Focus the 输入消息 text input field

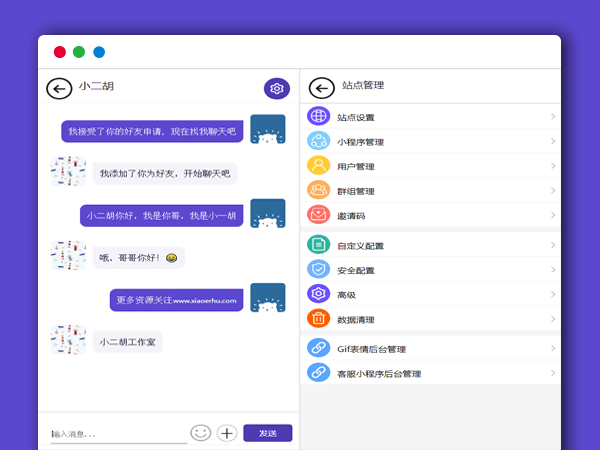coord(117,433)
